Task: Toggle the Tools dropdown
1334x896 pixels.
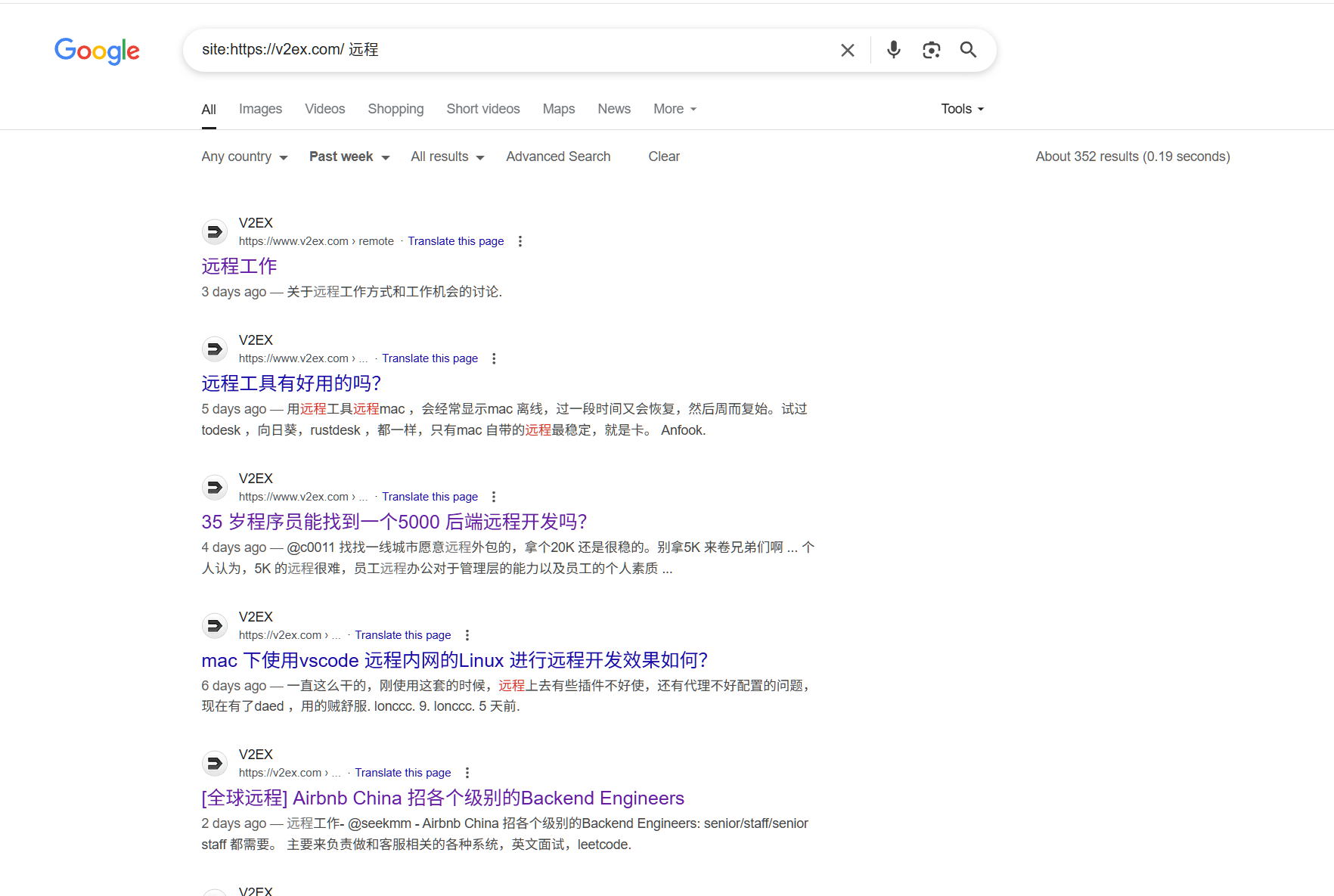Action: [x=962, y=109]
